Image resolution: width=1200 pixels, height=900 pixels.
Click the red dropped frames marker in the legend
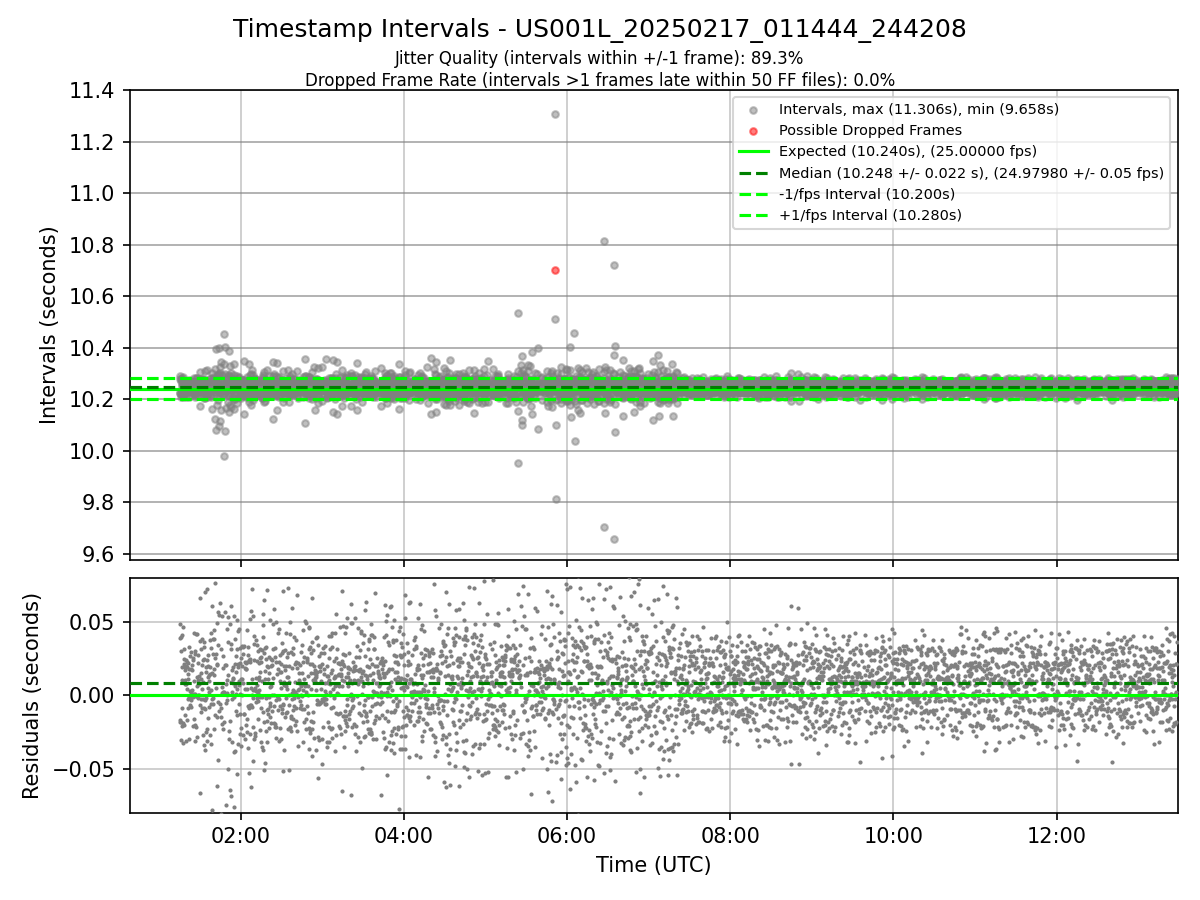(753, 131)
